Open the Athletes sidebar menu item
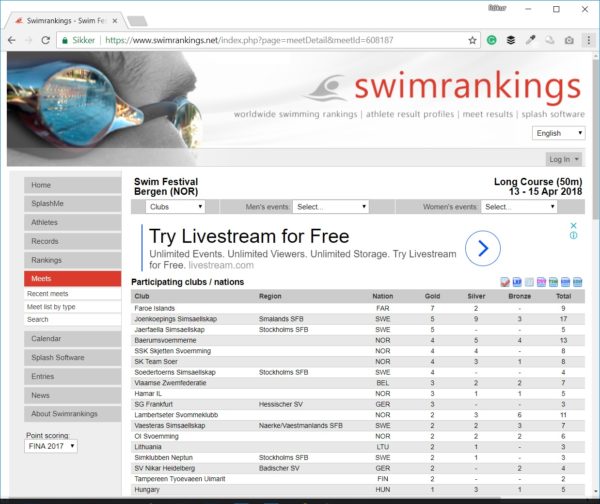600x504 pixels. pos(72,222)
